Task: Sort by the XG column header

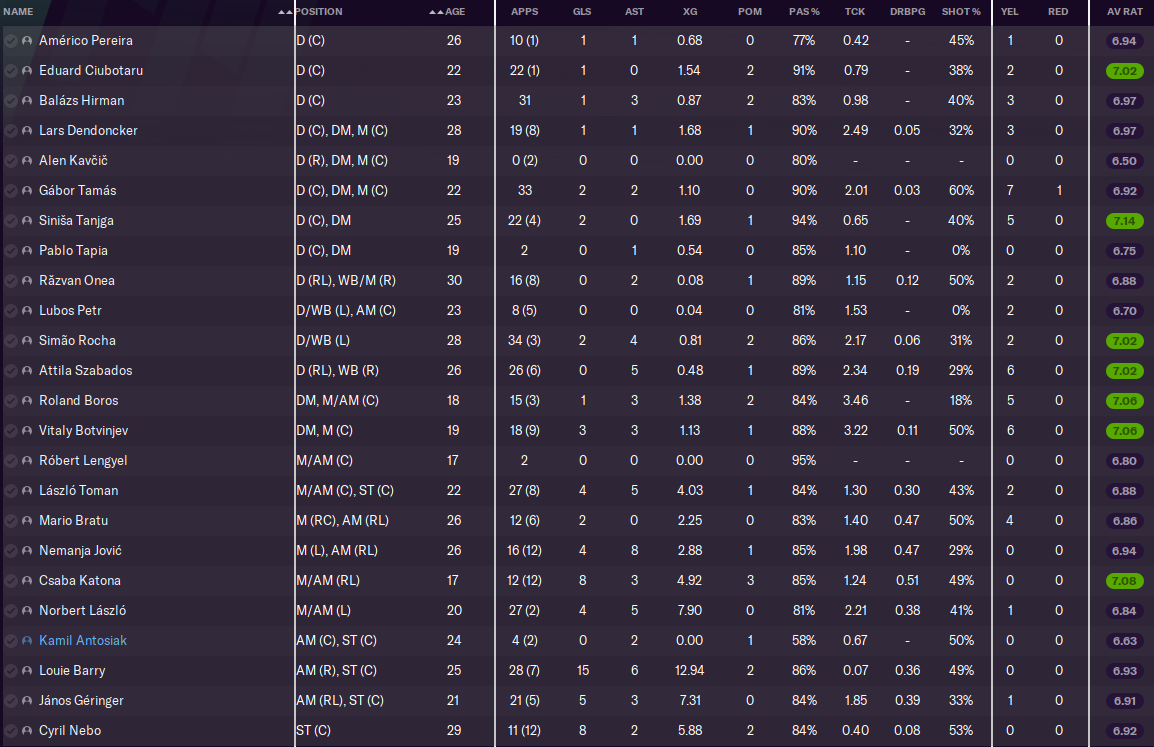Action: (x=690, y=12)
